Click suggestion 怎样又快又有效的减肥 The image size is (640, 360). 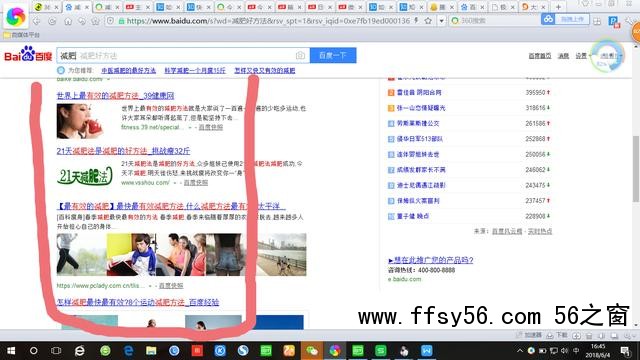264,71
